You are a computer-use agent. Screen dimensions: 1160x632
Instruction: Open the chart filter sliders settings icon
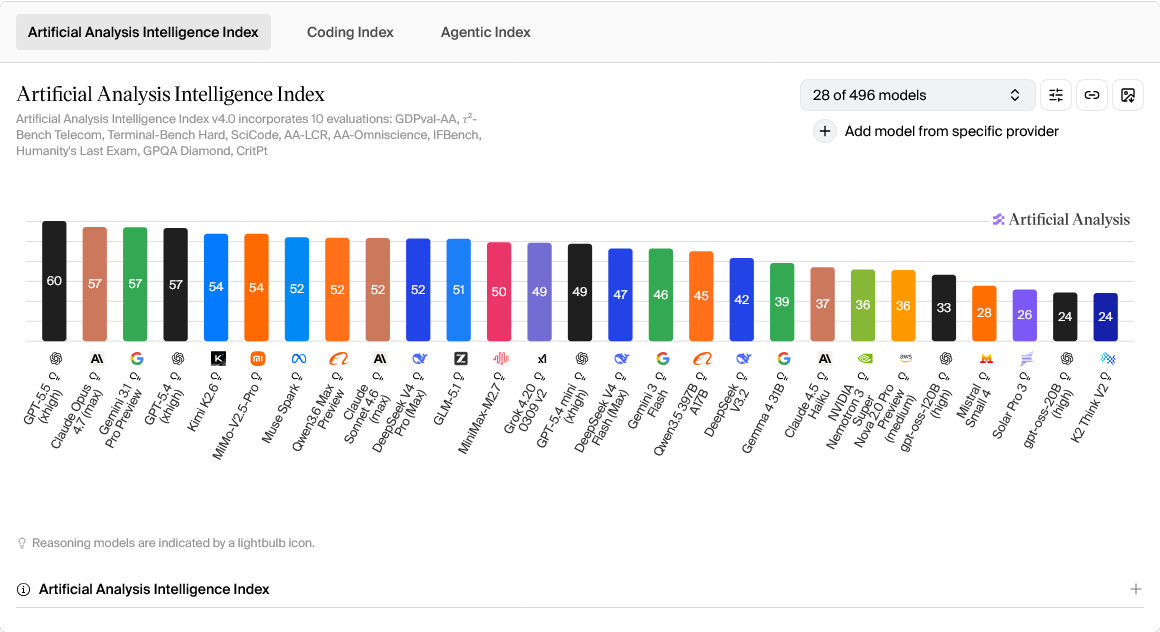pyautogui.click(x=1056, y=95)
